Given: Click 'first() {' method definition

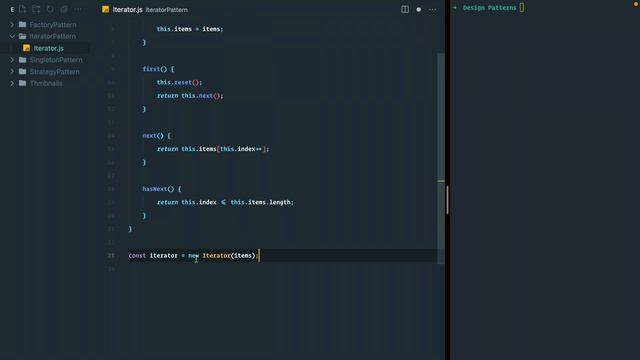Looking at the screenshot, I should pyautogui.click(x=158, y=69).
